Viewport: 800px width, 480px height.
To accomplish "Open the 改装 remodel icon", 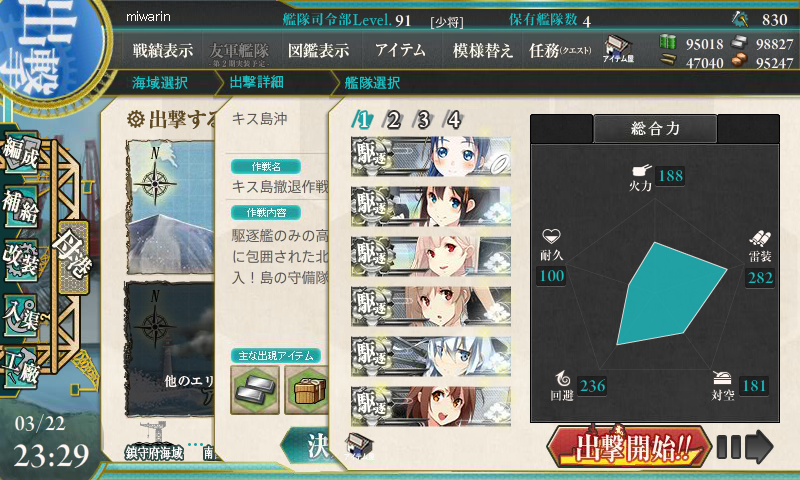I will coord(21,260).
